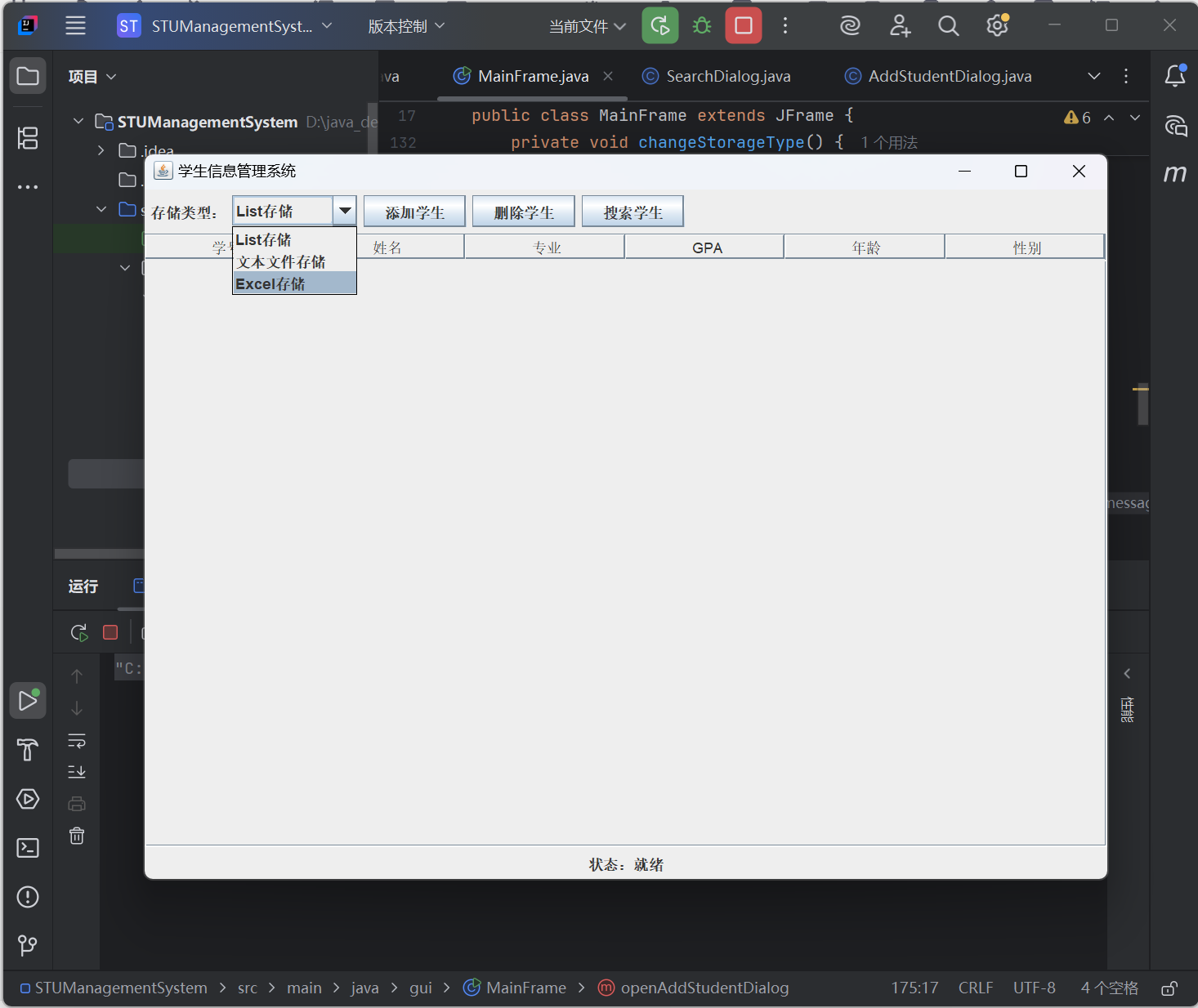Toggle read-only lock icon in the status bar

[x=1169, y=988]
